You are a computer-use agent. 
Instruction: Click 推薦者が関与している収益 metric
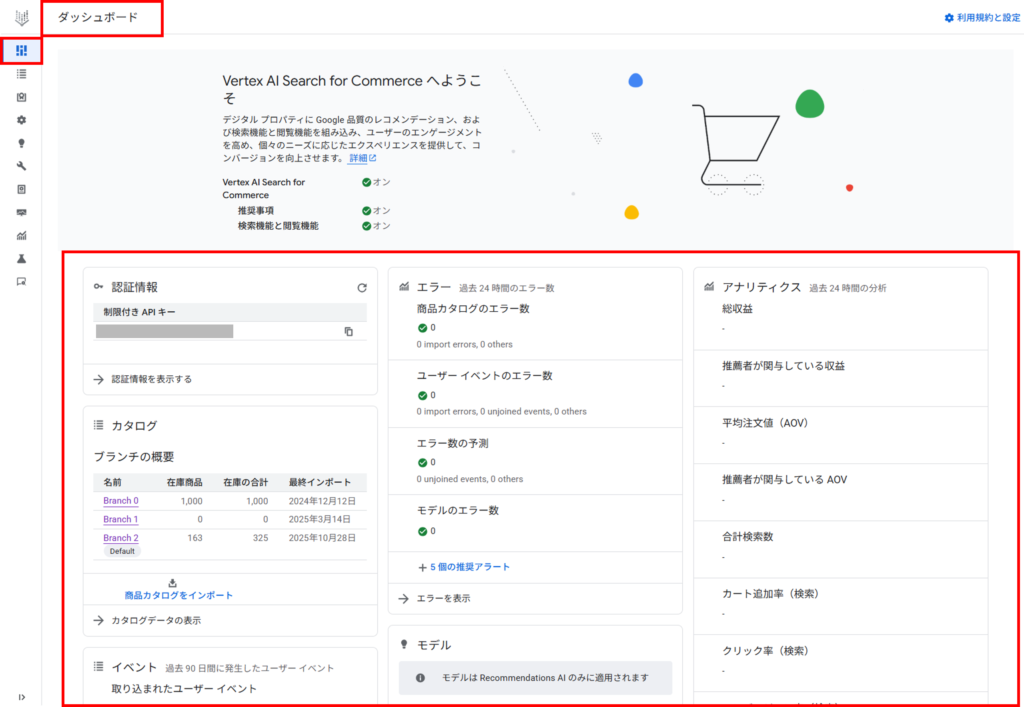[784, 366]
